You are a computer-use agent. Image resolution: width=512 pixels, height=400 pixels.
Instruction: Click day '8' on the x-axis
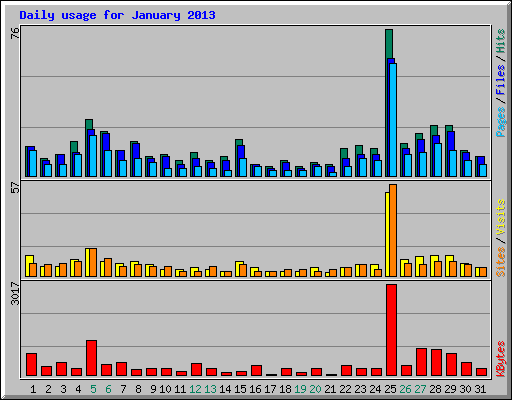pos(138,389)
